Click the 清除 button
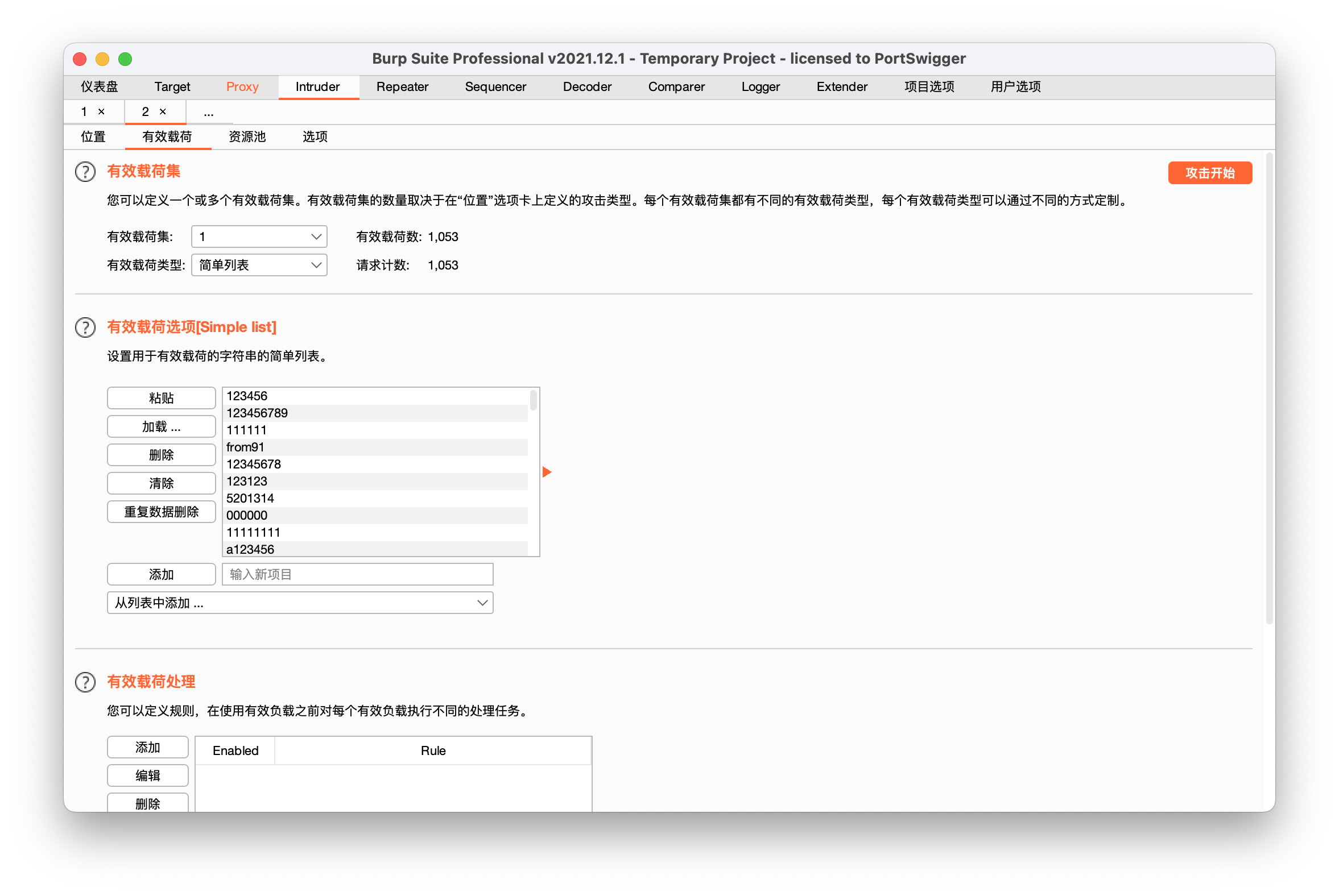 pos(161,484)
